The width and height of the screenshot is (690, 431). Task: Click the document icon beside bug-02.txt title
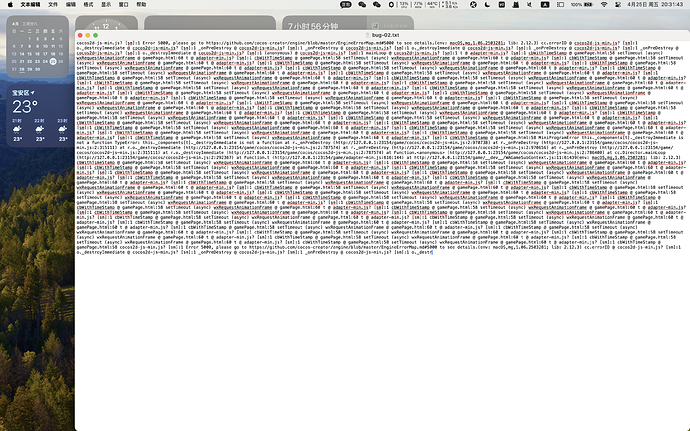368,35
